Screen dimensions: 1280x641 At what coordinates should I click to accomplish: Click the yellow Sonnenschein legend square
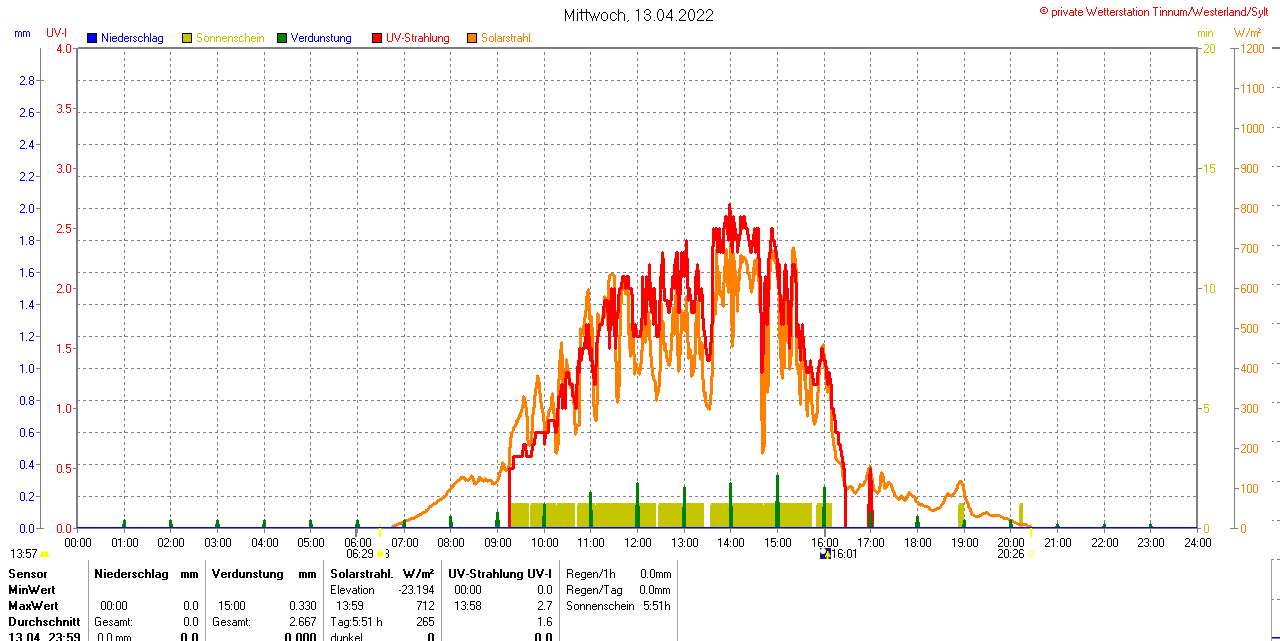(187, 38)
